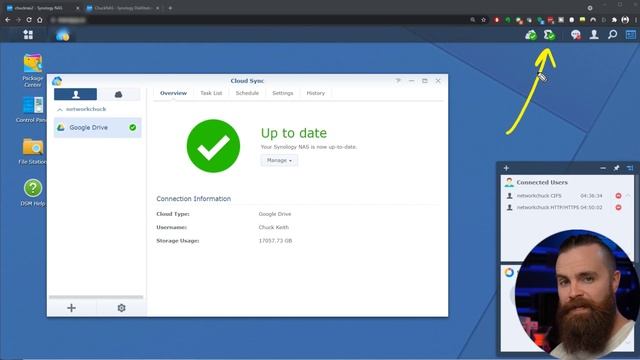Open the browser extensions puzzle icon
Image resolution: width=640 pixels, height=360 pixels.
point(614,20)
